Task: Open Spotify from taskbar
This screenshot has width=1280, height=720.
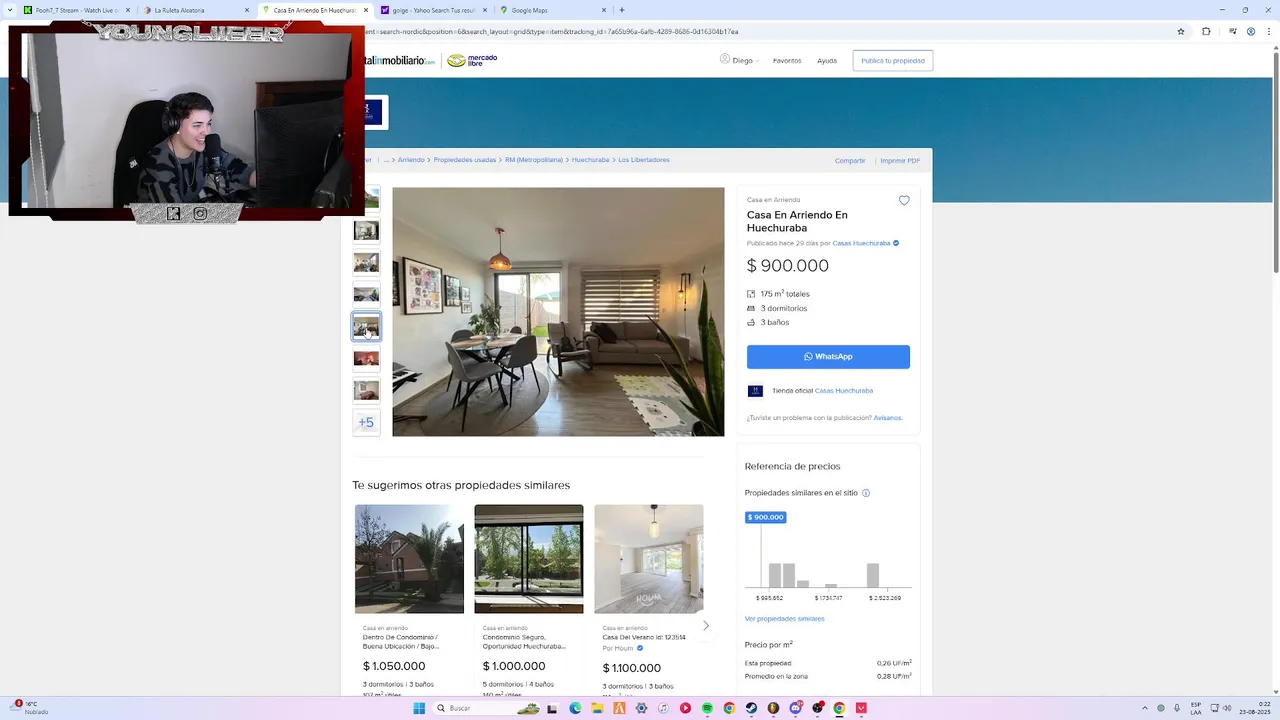Action: coord(707,708)
